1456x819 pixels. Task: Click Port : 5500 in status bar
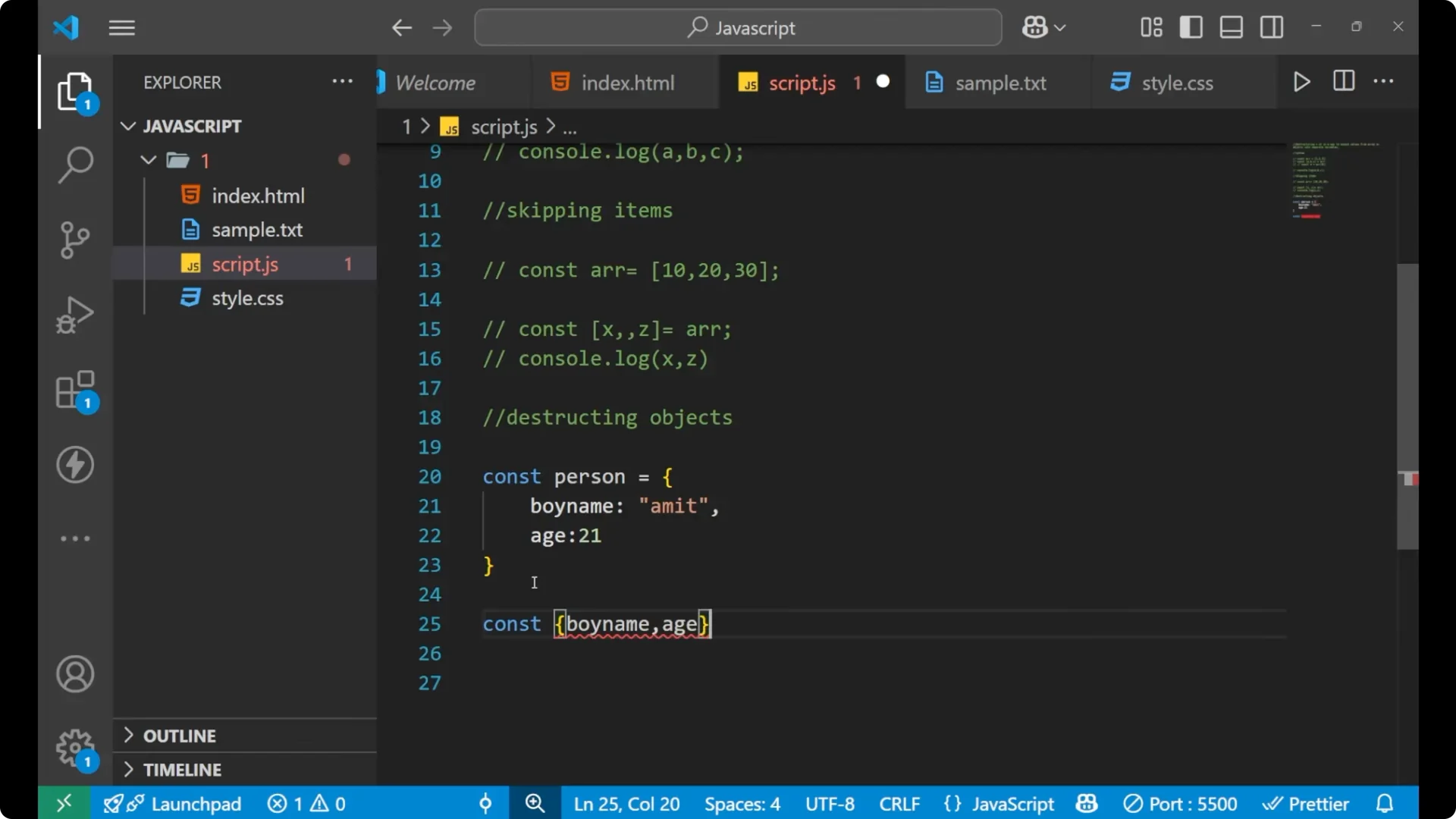click(1180, 803)
